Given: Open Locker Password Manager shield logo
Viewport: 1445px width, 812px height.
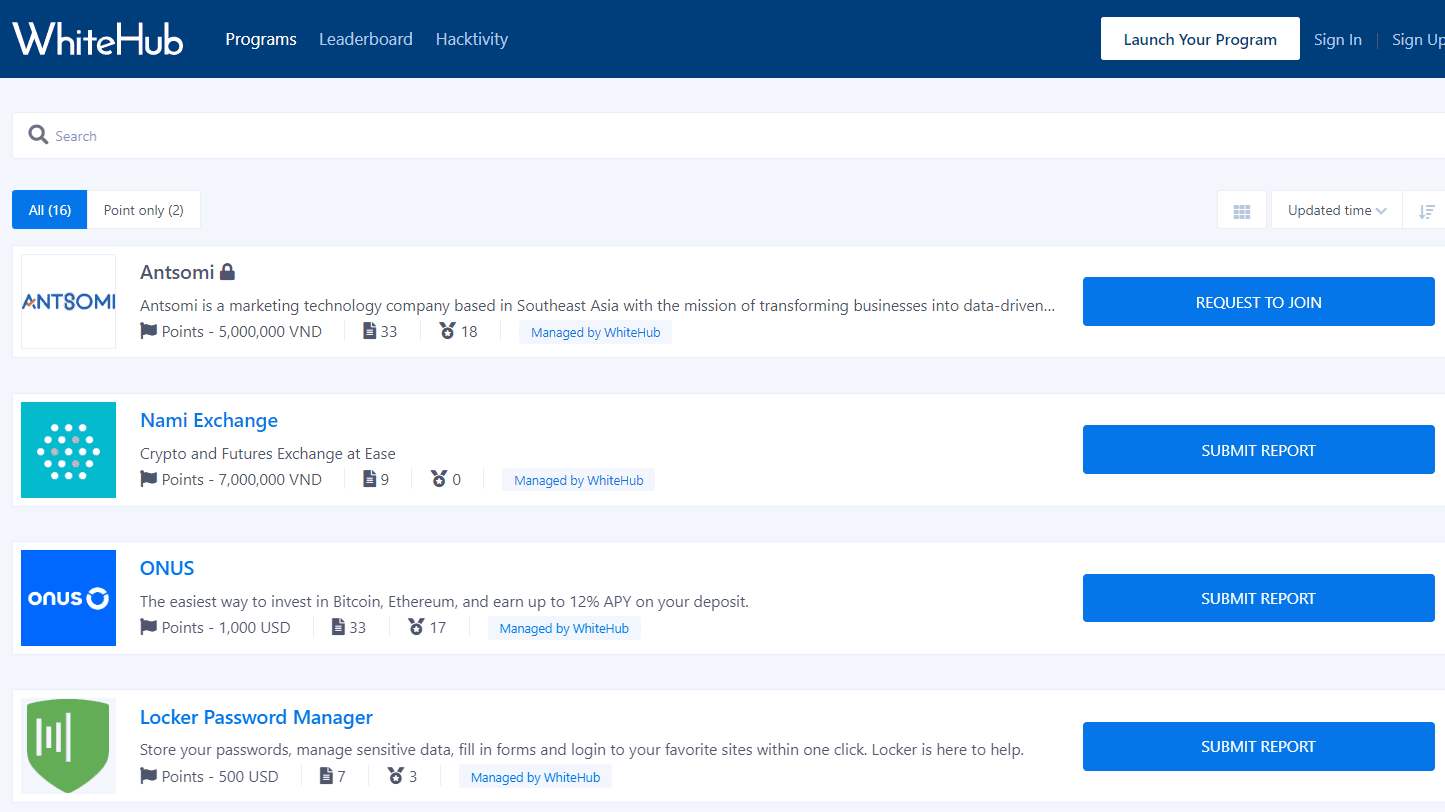Looking at the screenshot, I should [68, 746].
